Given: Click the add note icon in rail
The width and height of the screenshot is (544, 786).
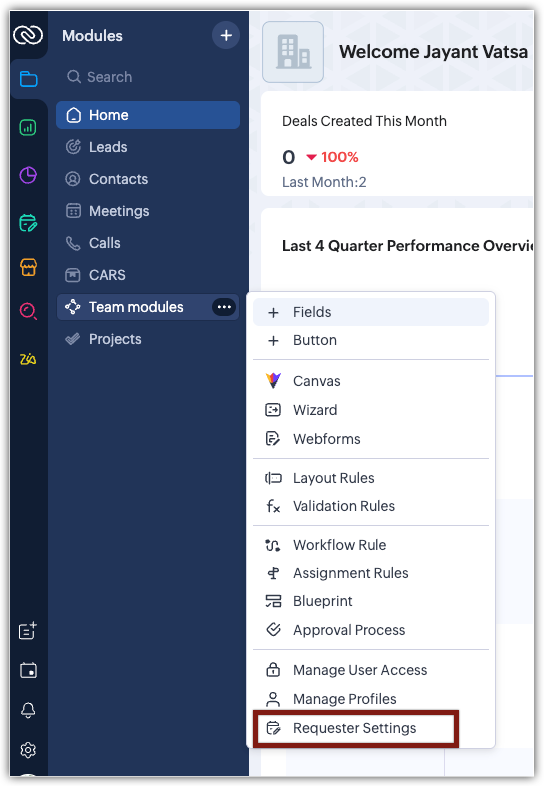Looking at the screenshot, I should (28, 630).
